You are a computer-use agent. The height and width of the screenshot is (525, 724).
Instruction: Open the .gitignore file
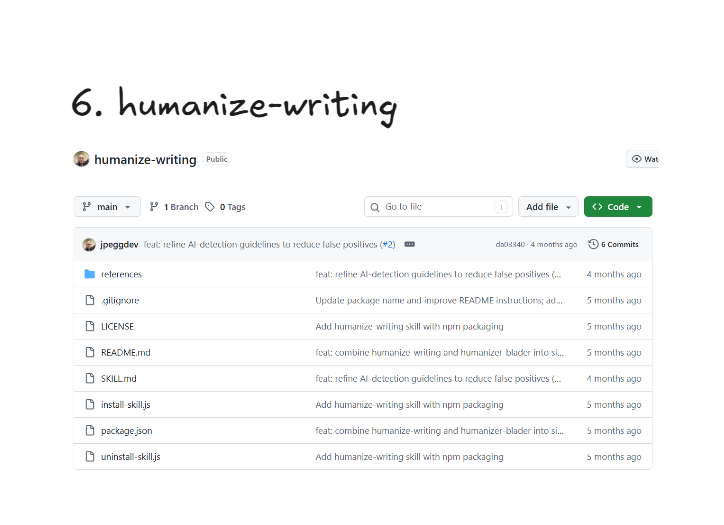pos(120,301)
